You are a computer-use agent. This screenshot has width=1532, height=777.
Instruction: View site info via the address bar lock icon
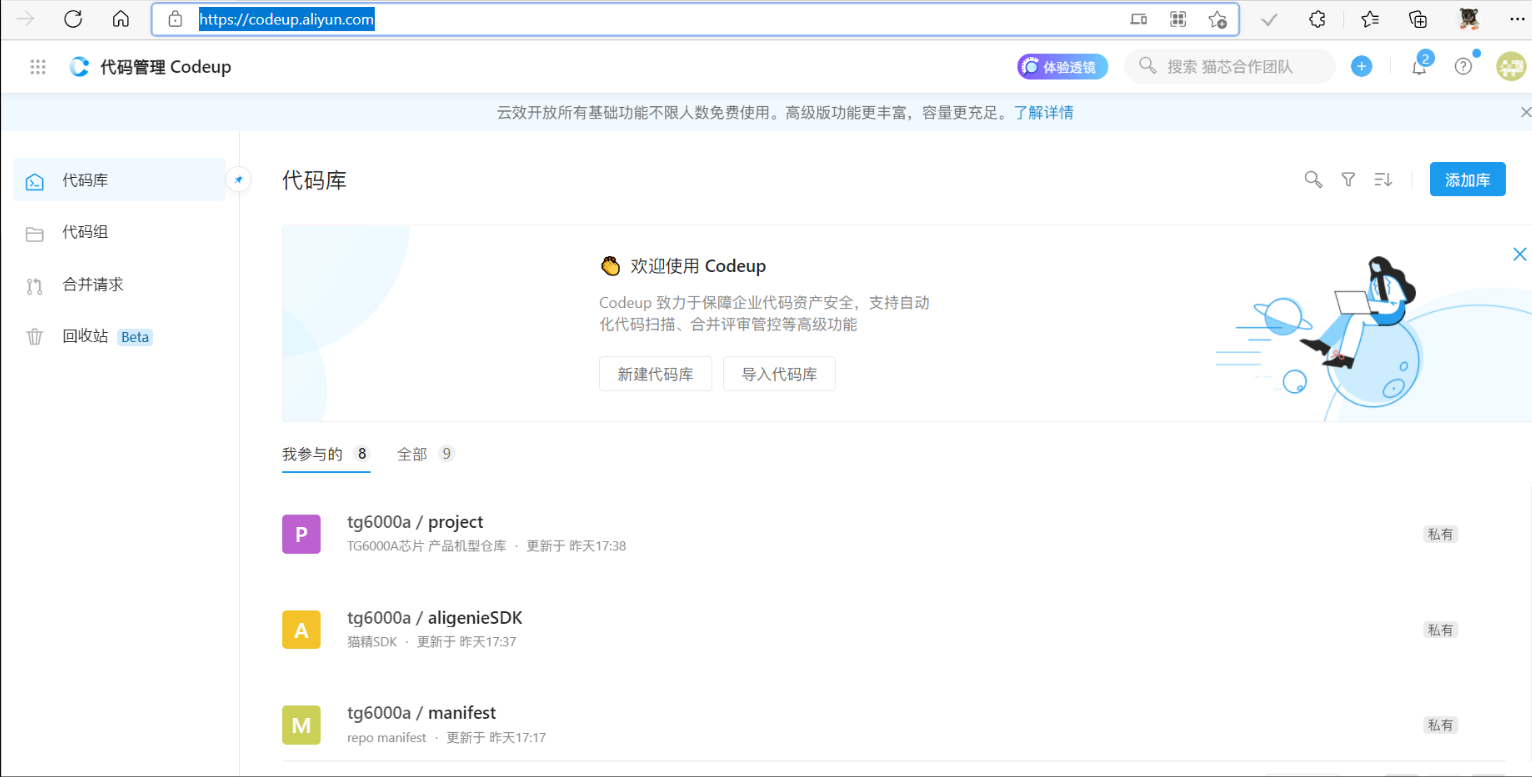coord(176,19)
